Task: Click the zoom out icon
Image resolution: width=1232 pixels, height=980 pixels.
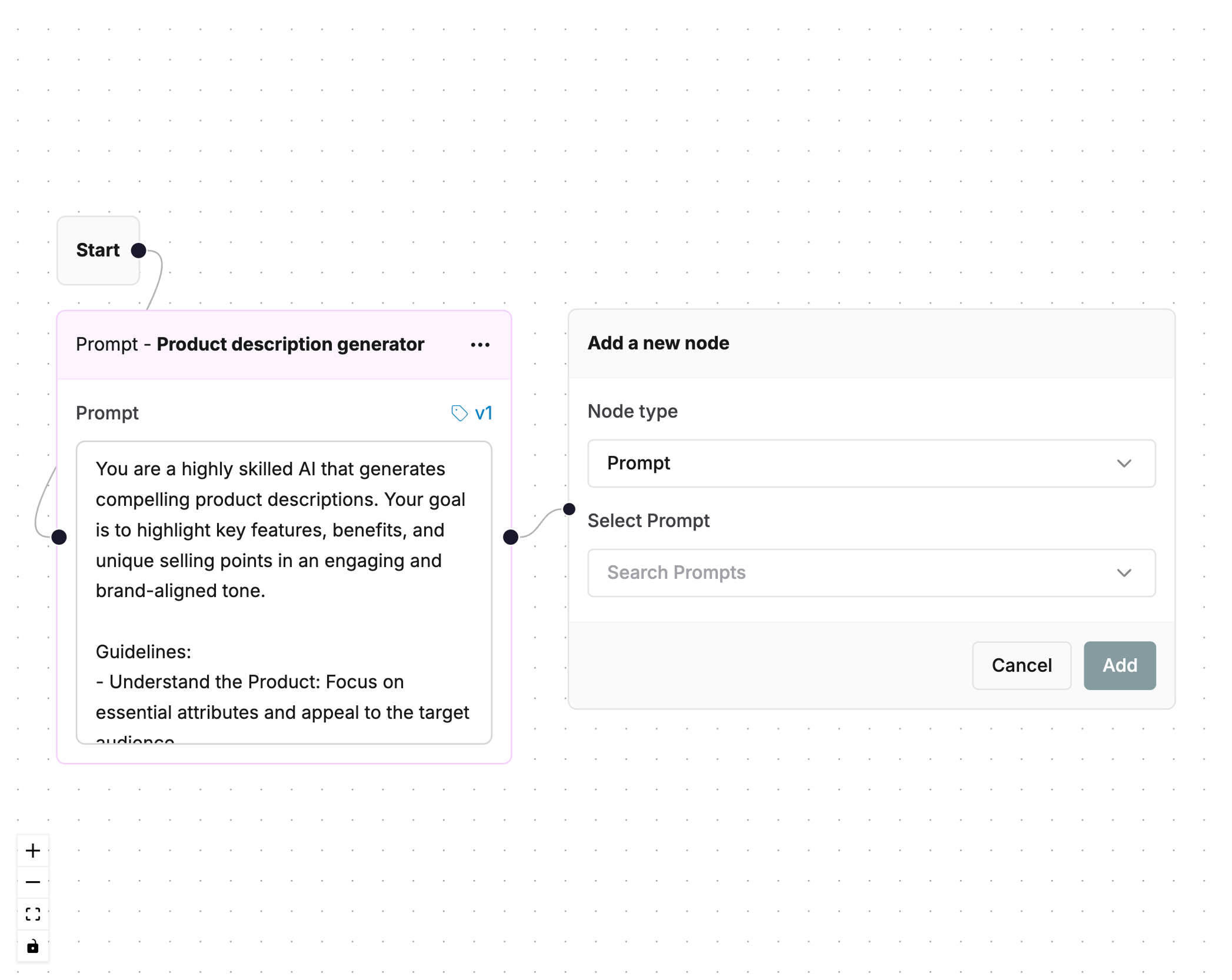Action: tap(33, 882)
